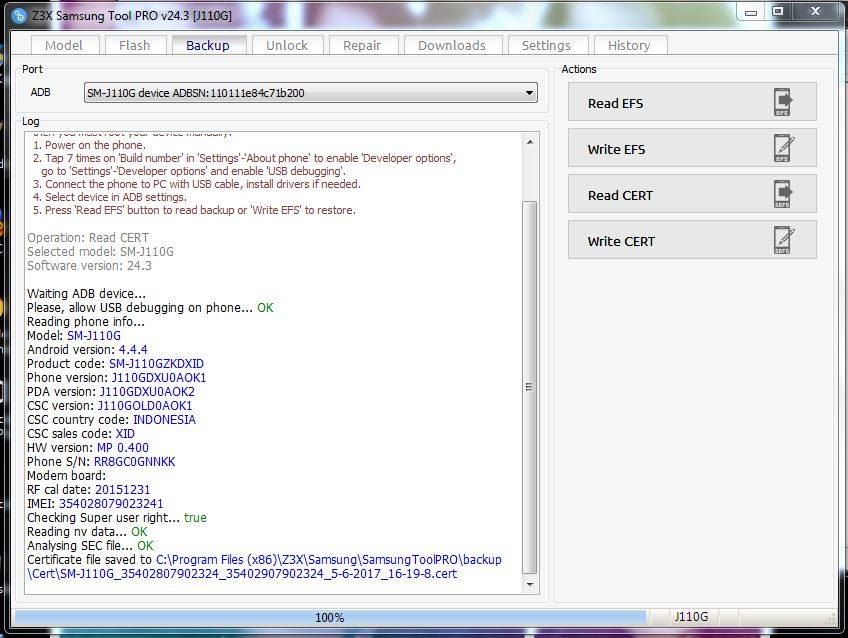848x638 pixels.
Task: Open the Unlock tab
Action: point(287,45)
